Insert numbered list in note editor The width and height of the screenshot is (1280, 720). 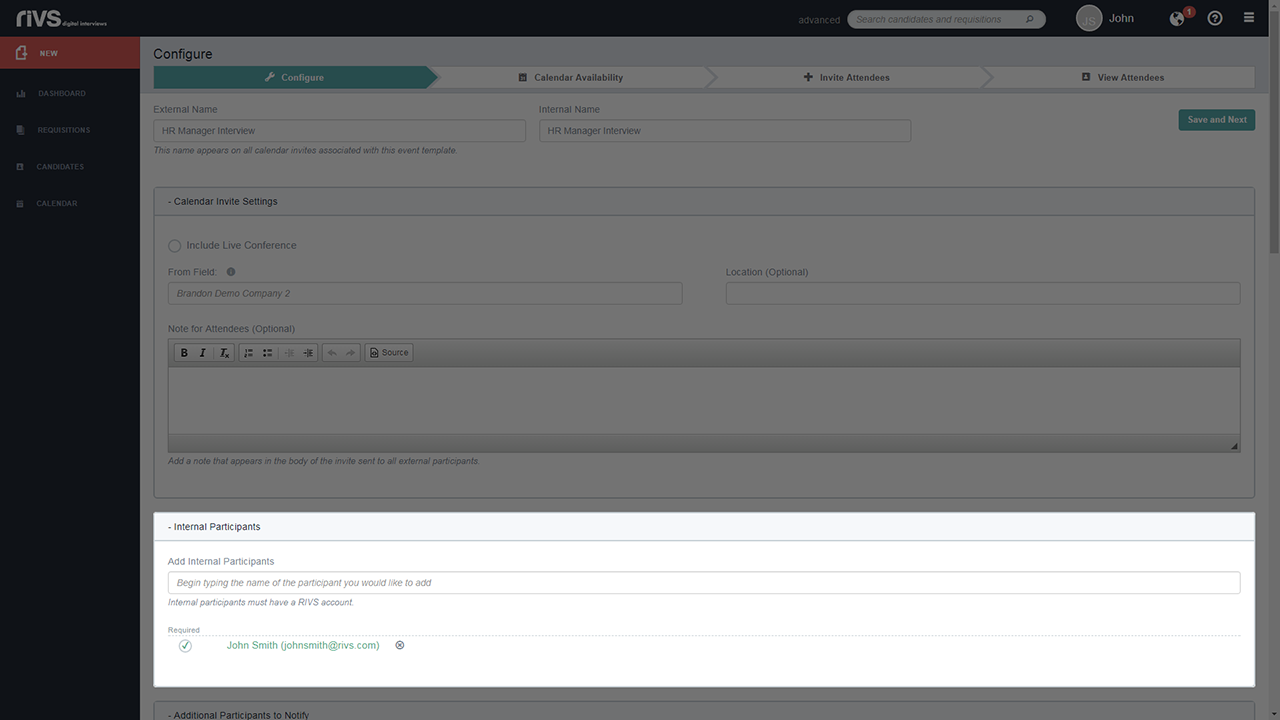249,353
